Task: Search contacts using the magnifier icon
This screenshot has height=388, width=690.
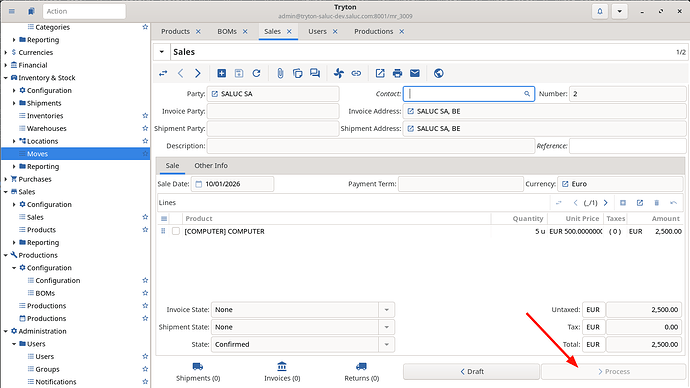Action: pos(527,94)
